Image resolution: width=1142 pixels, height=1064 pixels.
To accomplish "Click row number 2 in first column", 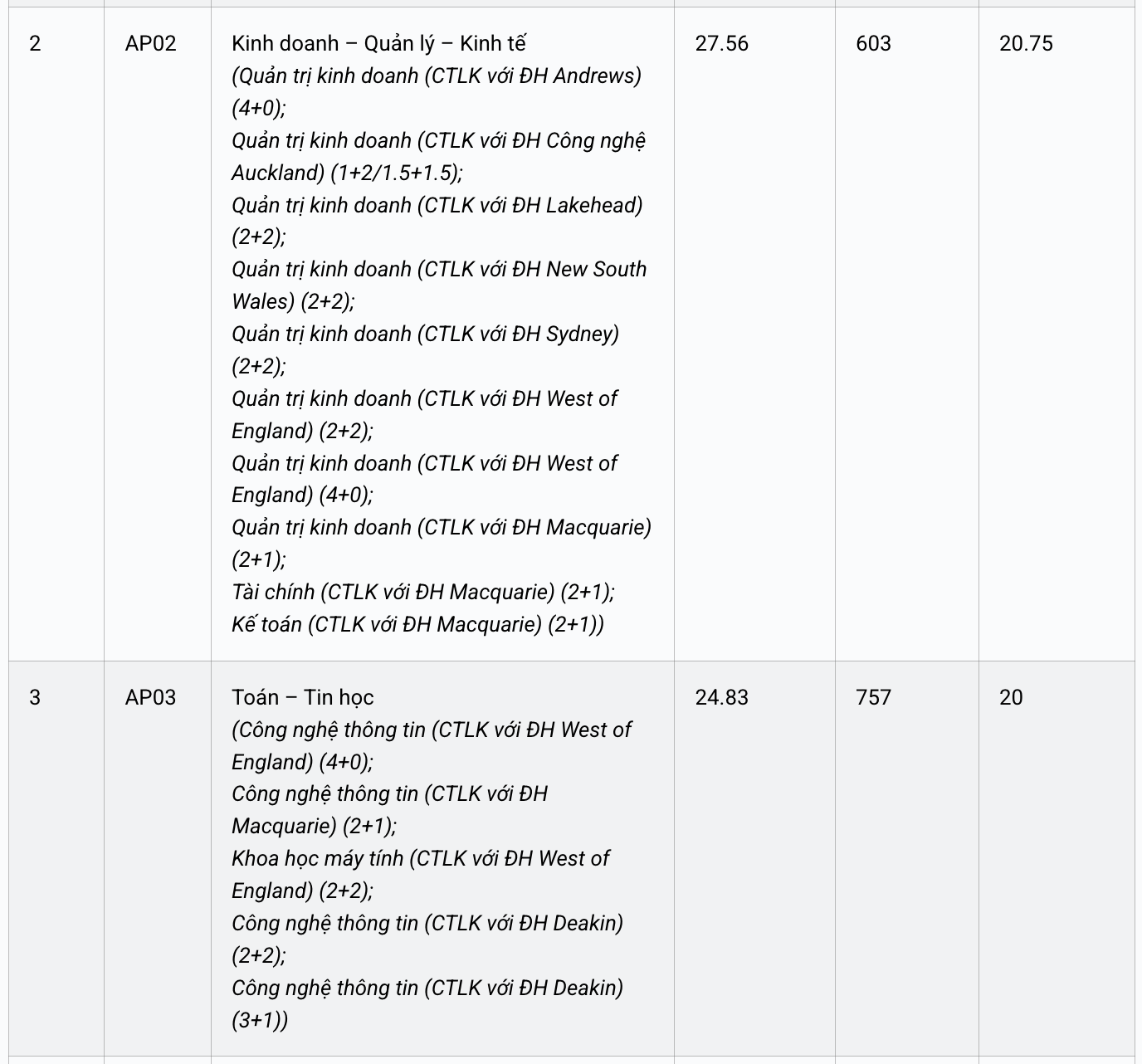I will (35, 43).
